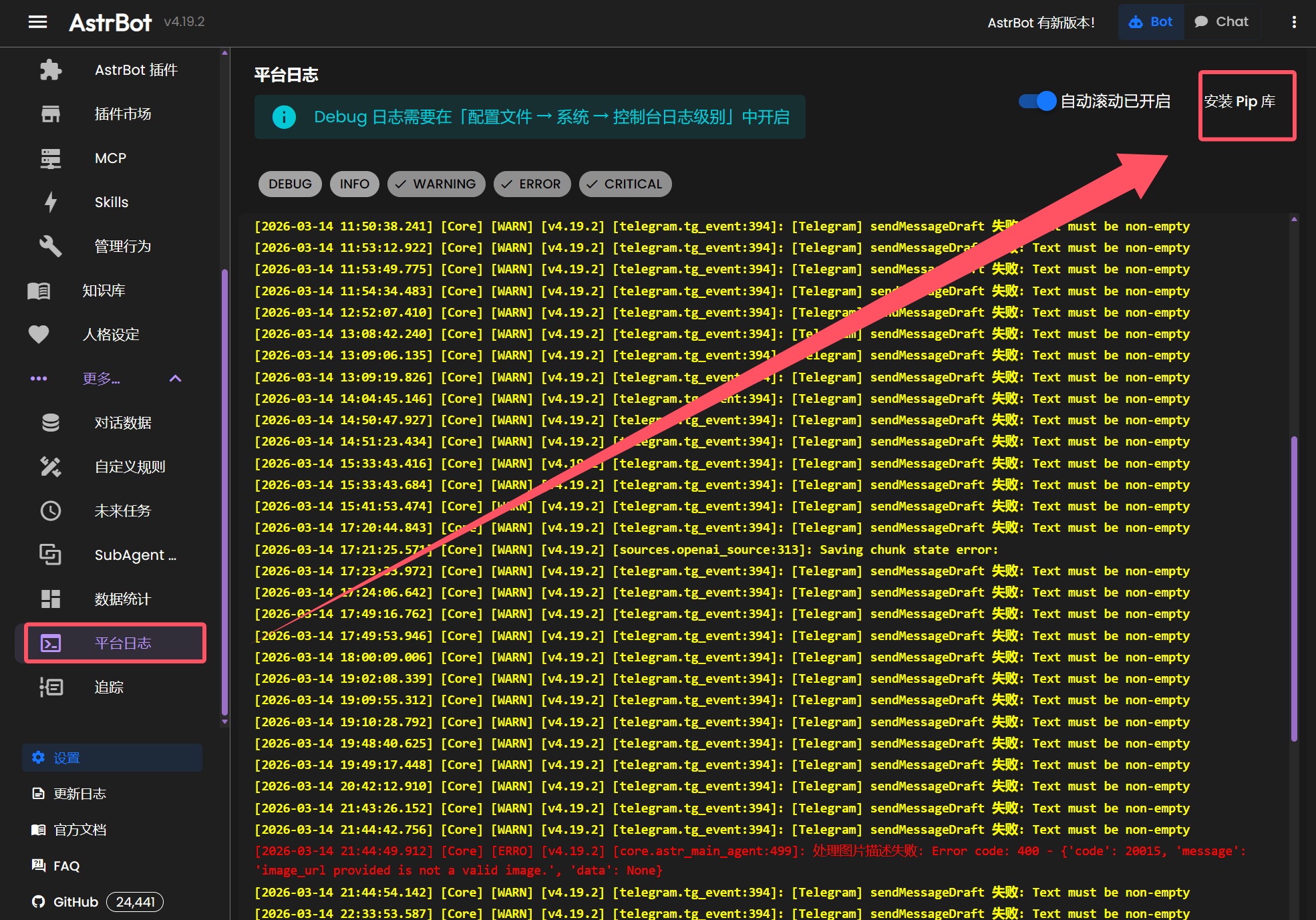Image resolution: width=1316 pixels, height=920 pixels.
Task: Toggle the INFO log level chip
Action: pos(354,184)
